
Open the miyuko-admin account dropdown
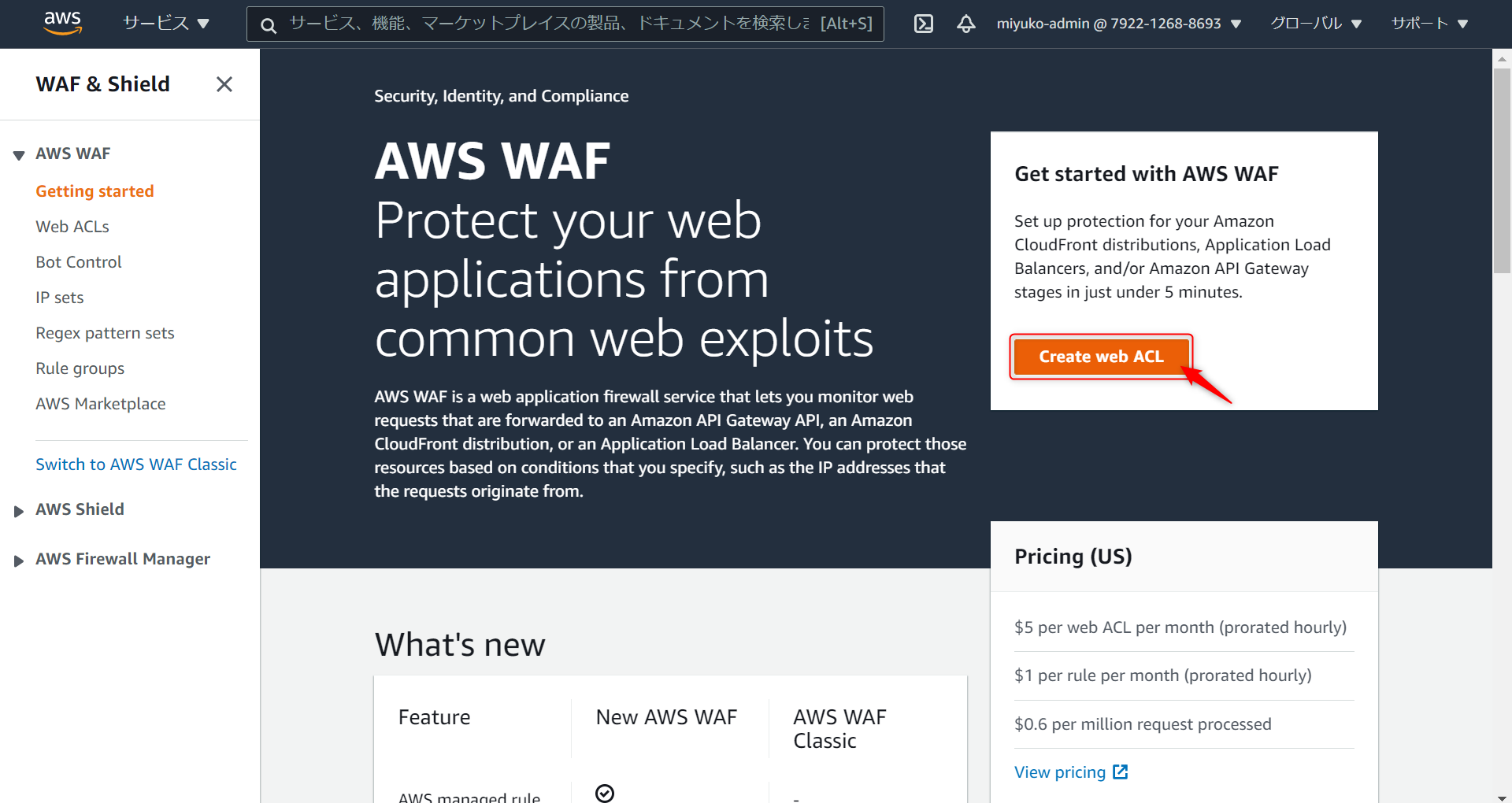click(x=1118, y=24)
